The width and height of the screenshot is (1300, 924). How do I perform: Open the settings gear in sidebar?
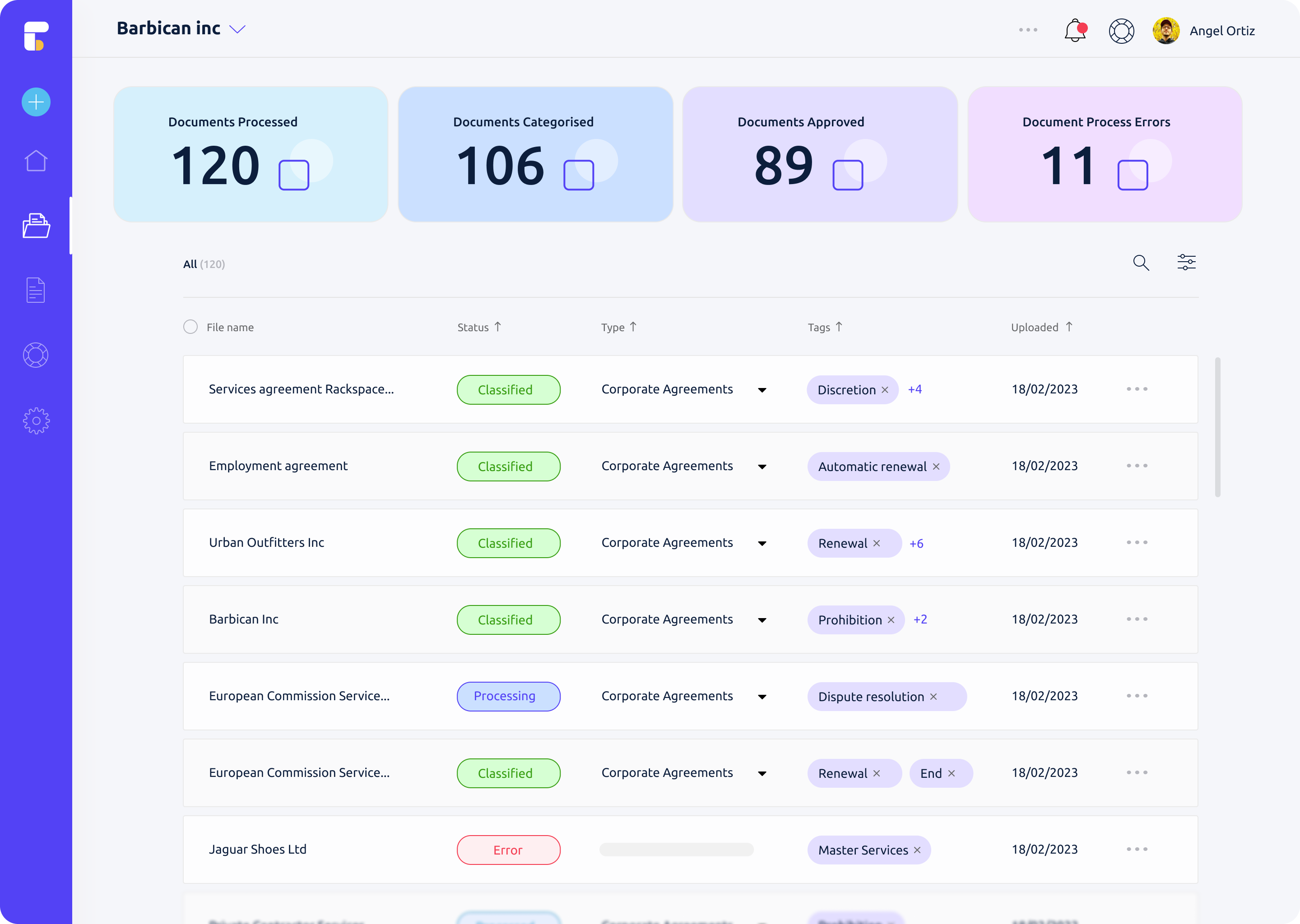[x=36, y=421]
